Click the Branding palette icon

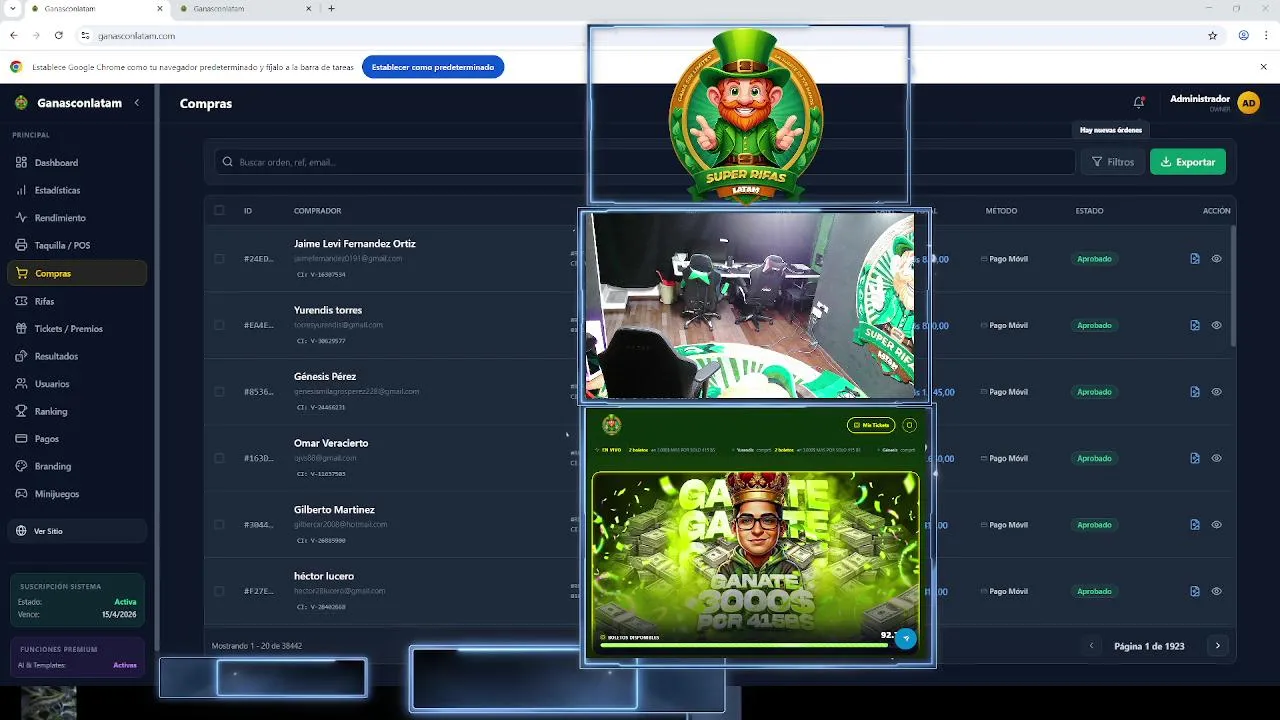pyautogui.click(x=22, y=466)
